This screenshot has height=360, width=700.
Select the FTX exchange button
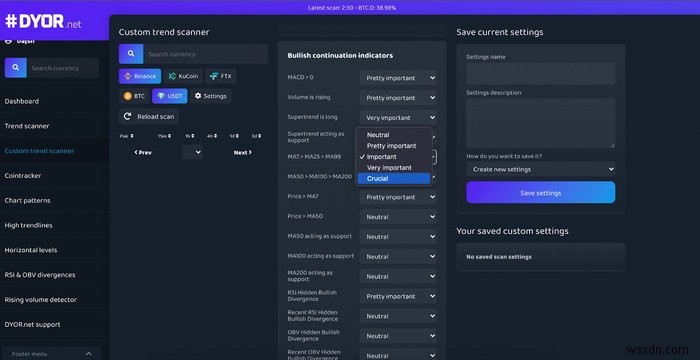[x=221, y=76]
